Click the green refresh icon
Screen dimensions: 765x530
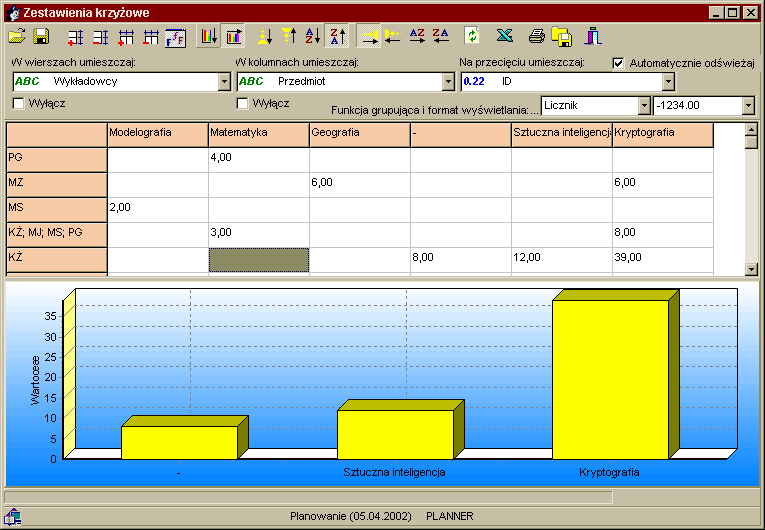tap(472, 36)
